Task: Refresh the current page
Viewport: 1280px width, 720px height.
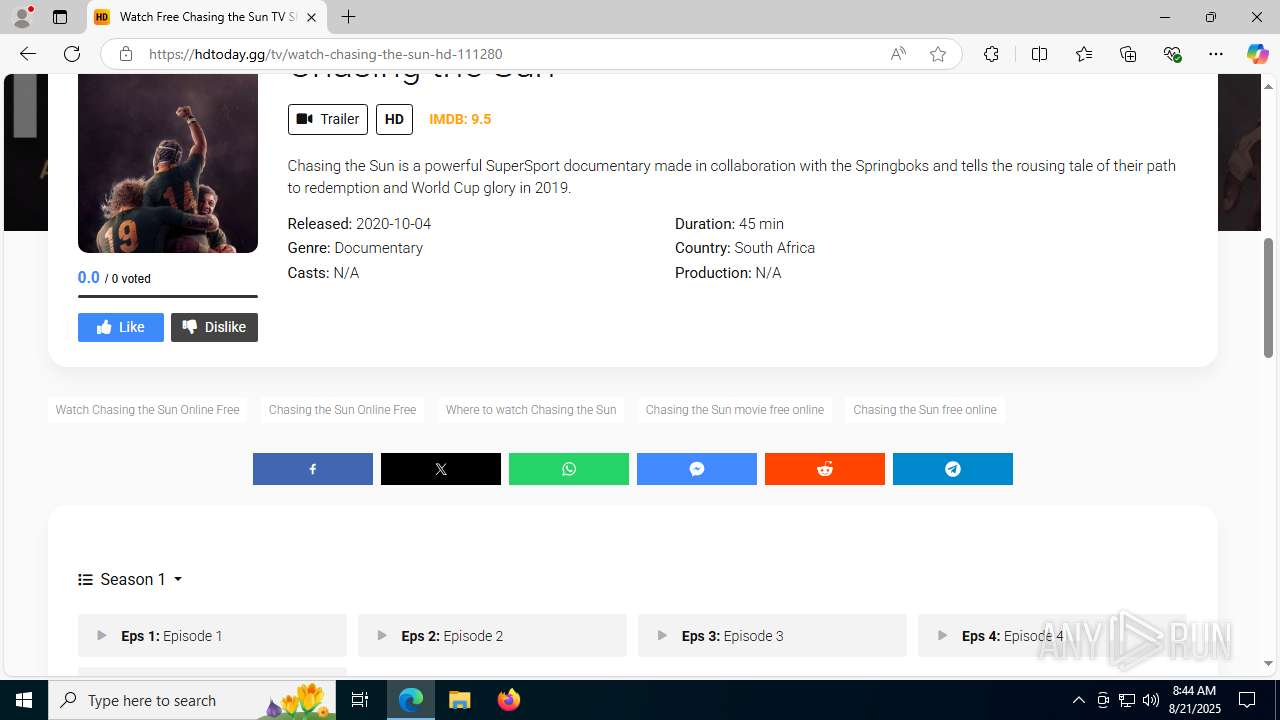Action: pyautogui.click(x=72, y=54)
